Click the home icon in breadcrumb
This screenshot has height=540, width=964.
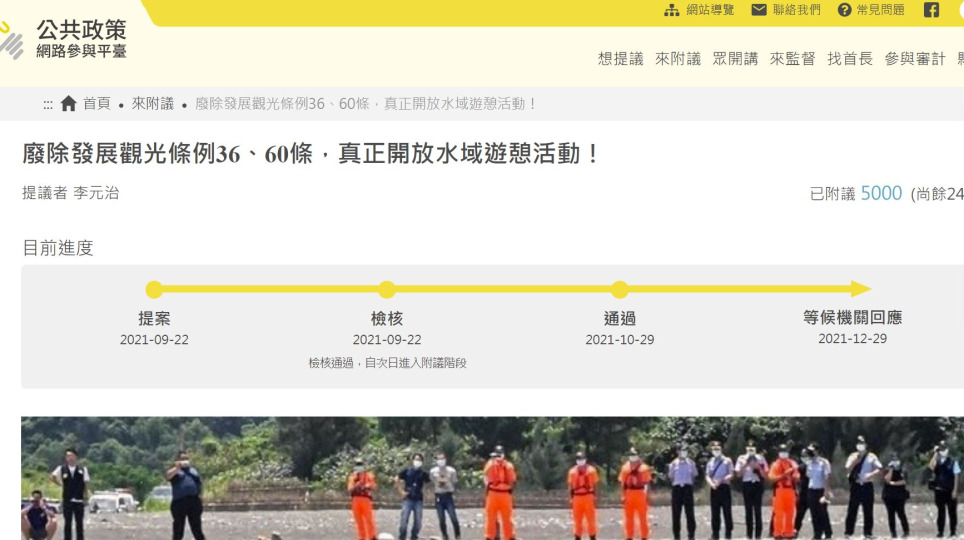[69, 103]
